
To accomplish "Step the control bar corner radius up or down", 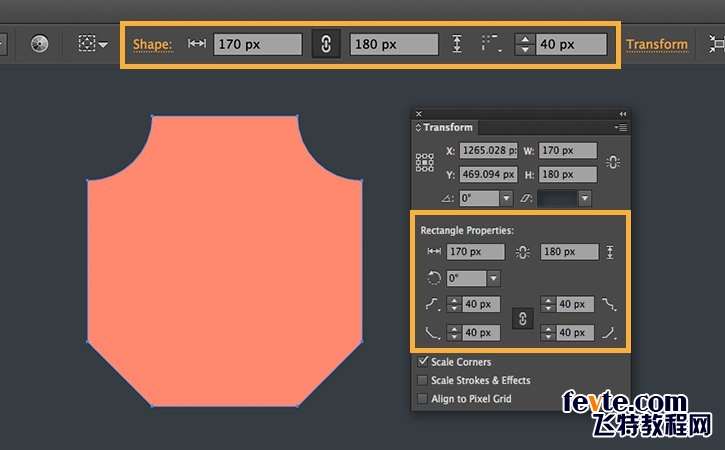I will click(525, 44).
